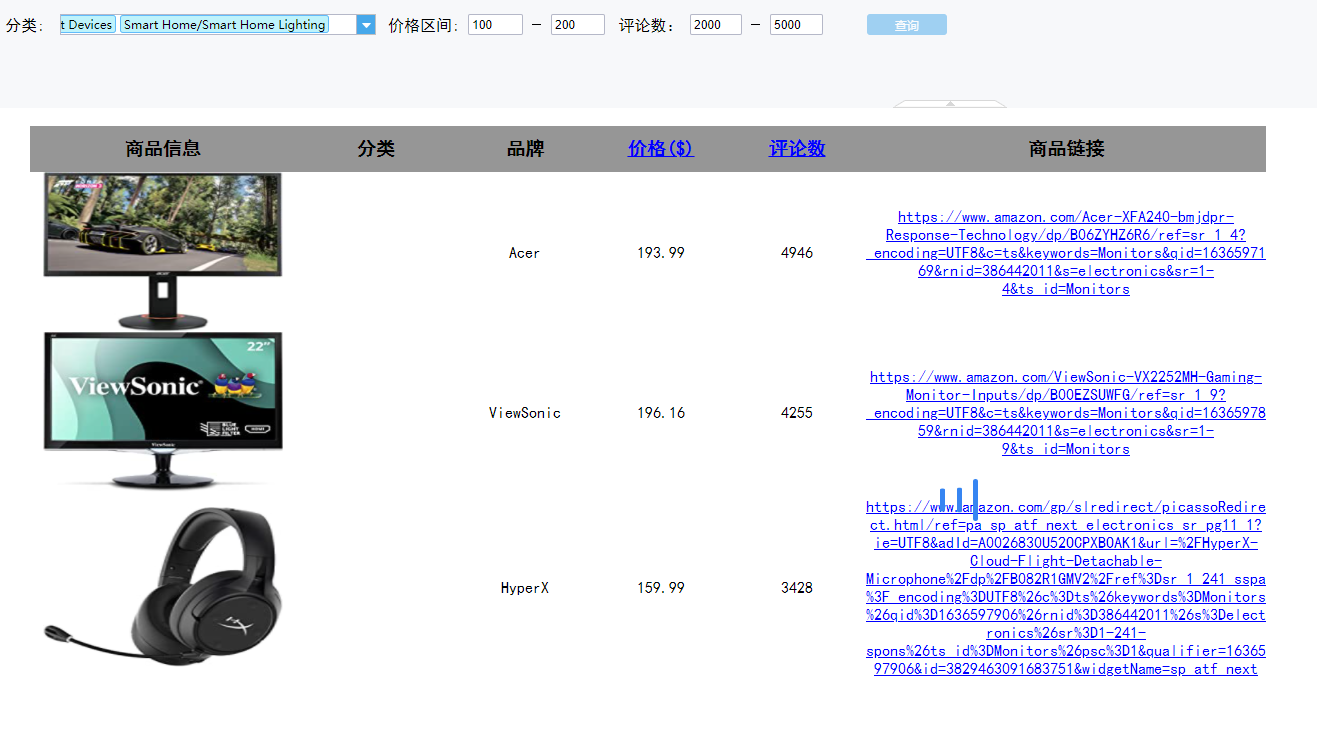The height and width of the screenshot is (744, 1317).
Task: Sort the table by 价格($) column
Action: pos(660,149)
